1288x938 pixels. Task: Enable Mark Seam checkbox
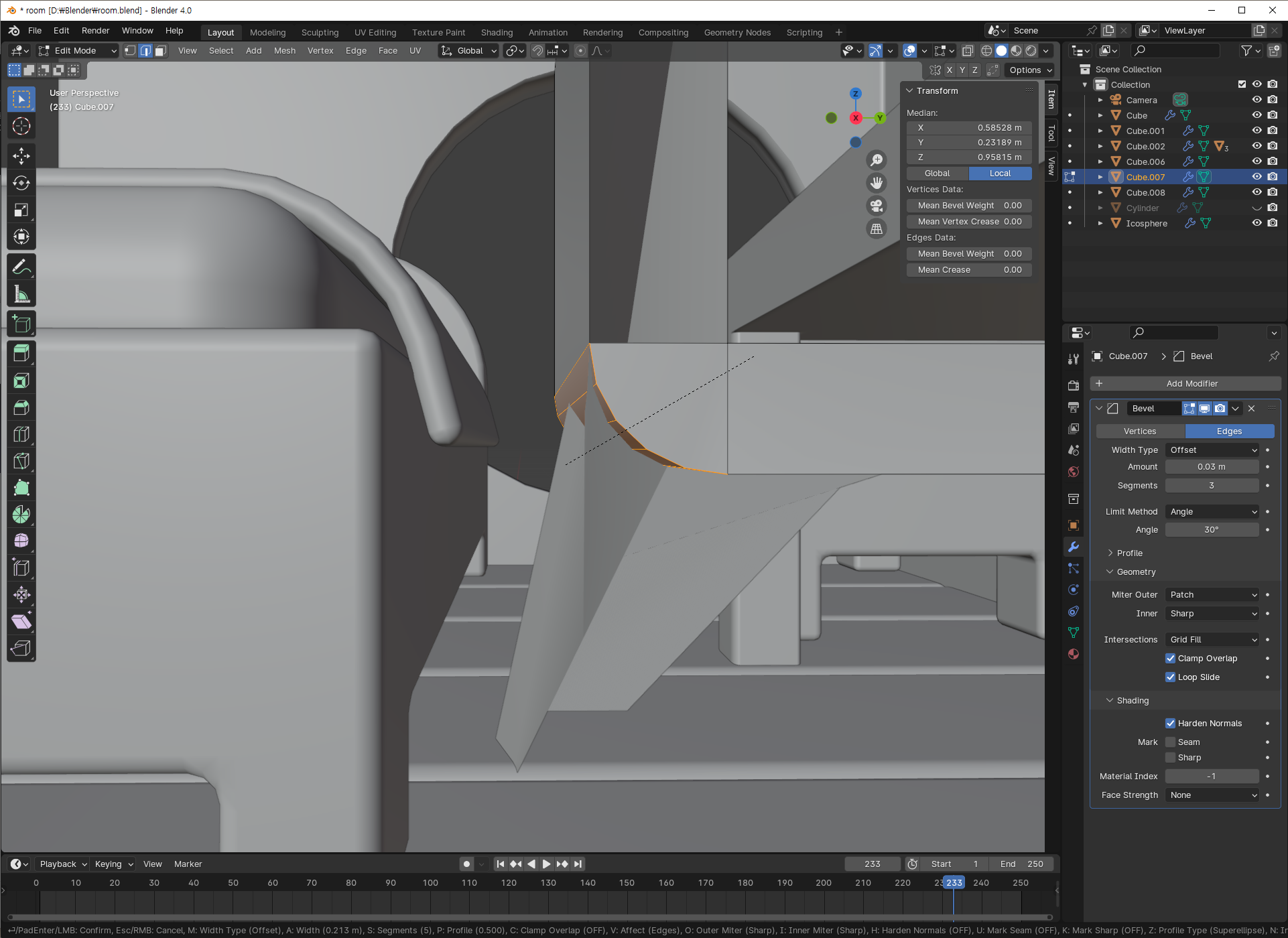1171,742
